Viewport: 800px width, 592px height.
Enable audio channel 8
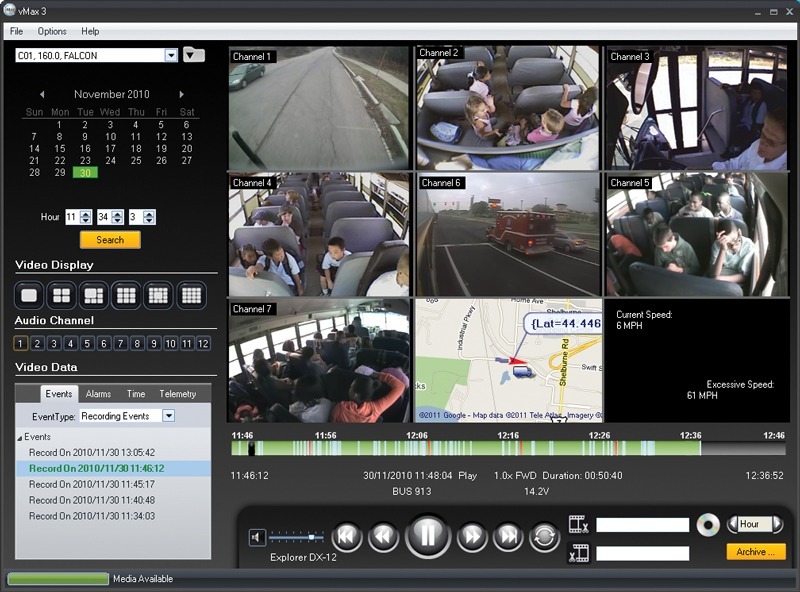click(137, 343)
